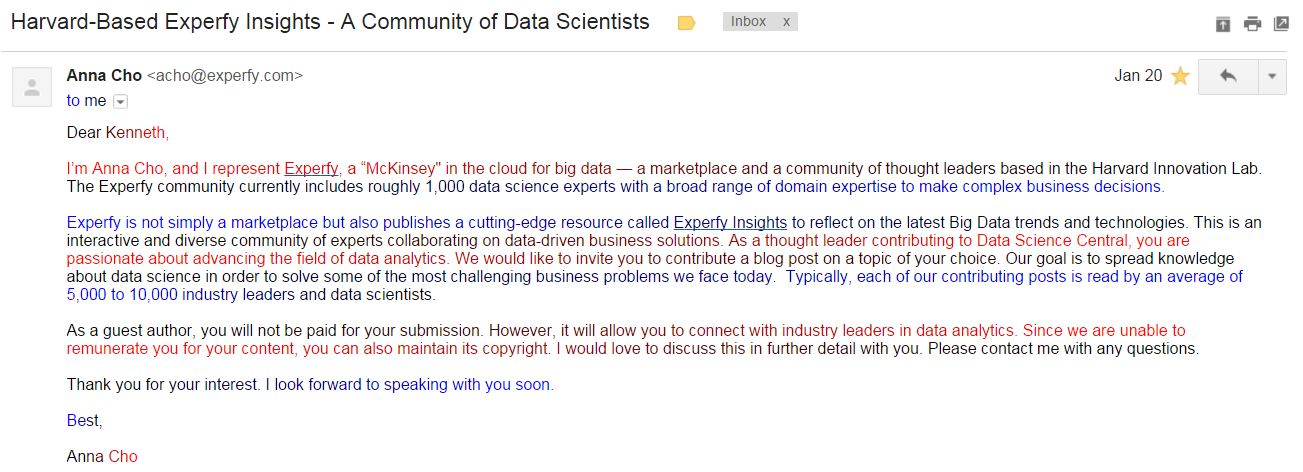Open the email in a new window
The height and width of the screenshot is (472, 1303).
click(x=1281, y=24)
